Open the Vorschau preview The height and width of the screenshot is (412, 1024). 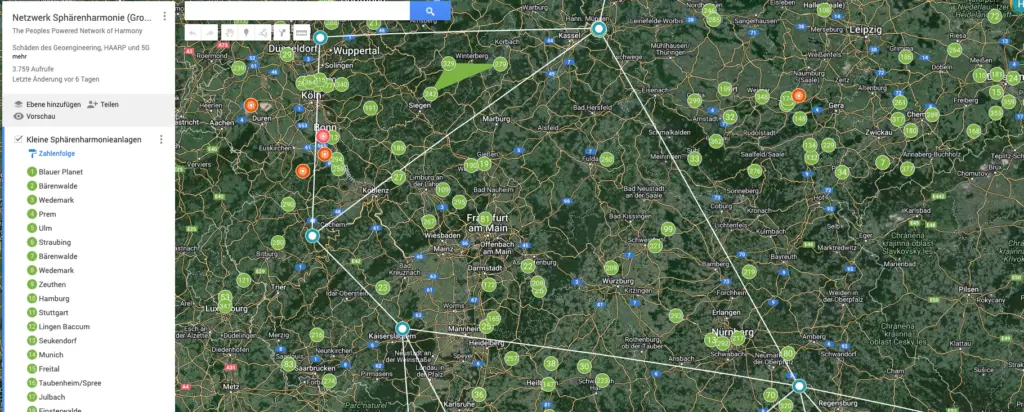tap(35, 117)
